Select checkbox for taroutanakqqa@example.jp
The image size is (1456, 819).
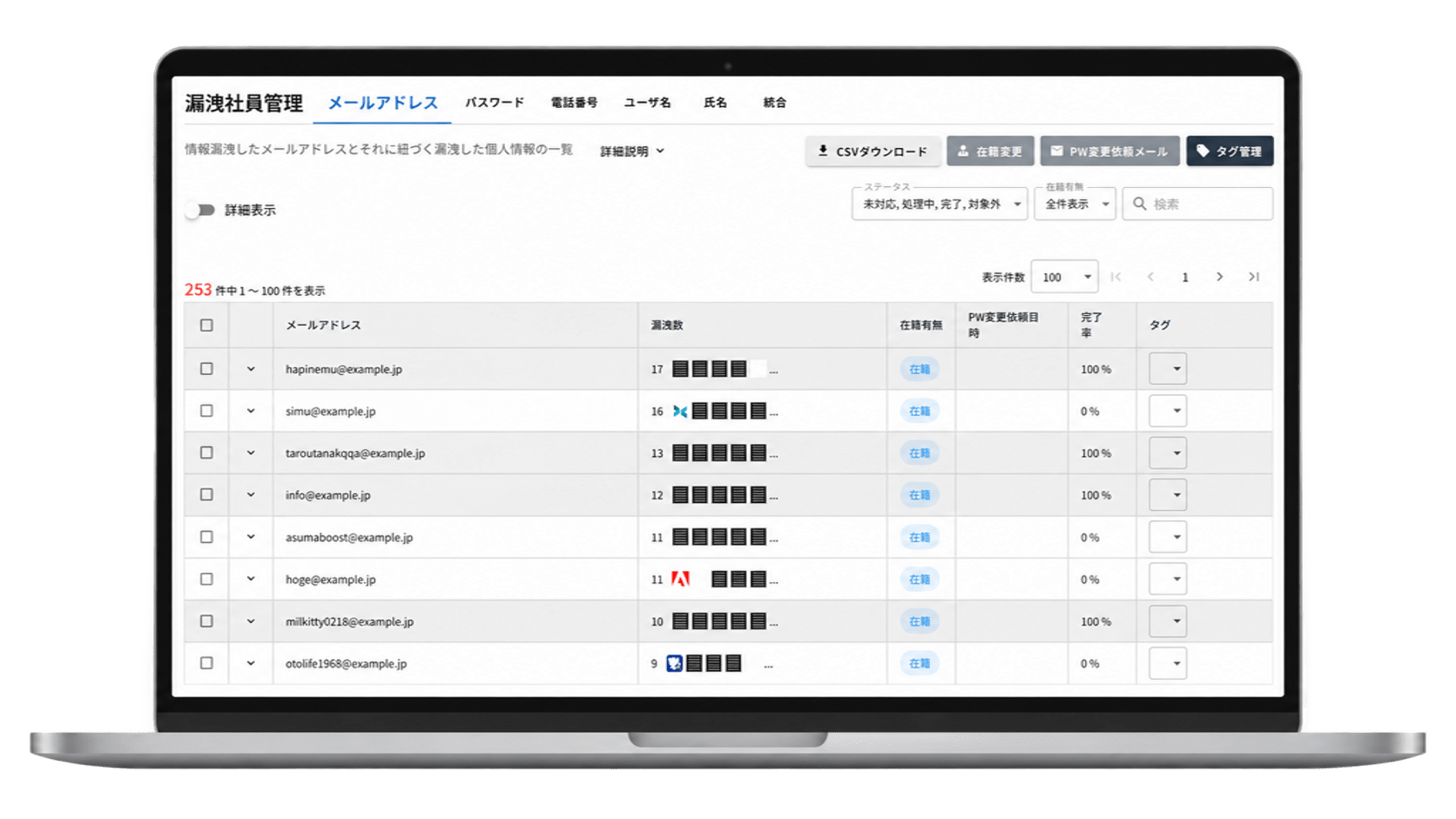point(206,453)
